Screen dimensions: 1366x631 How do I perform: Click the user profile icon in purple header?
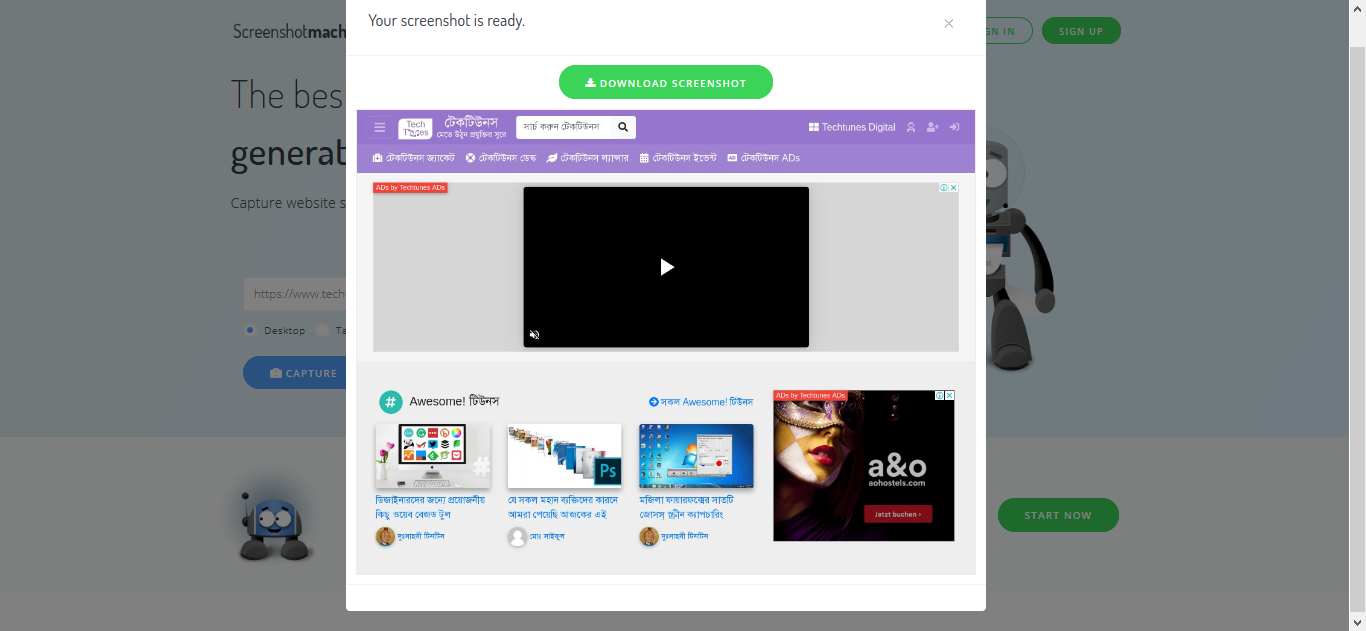coord(911,127)
